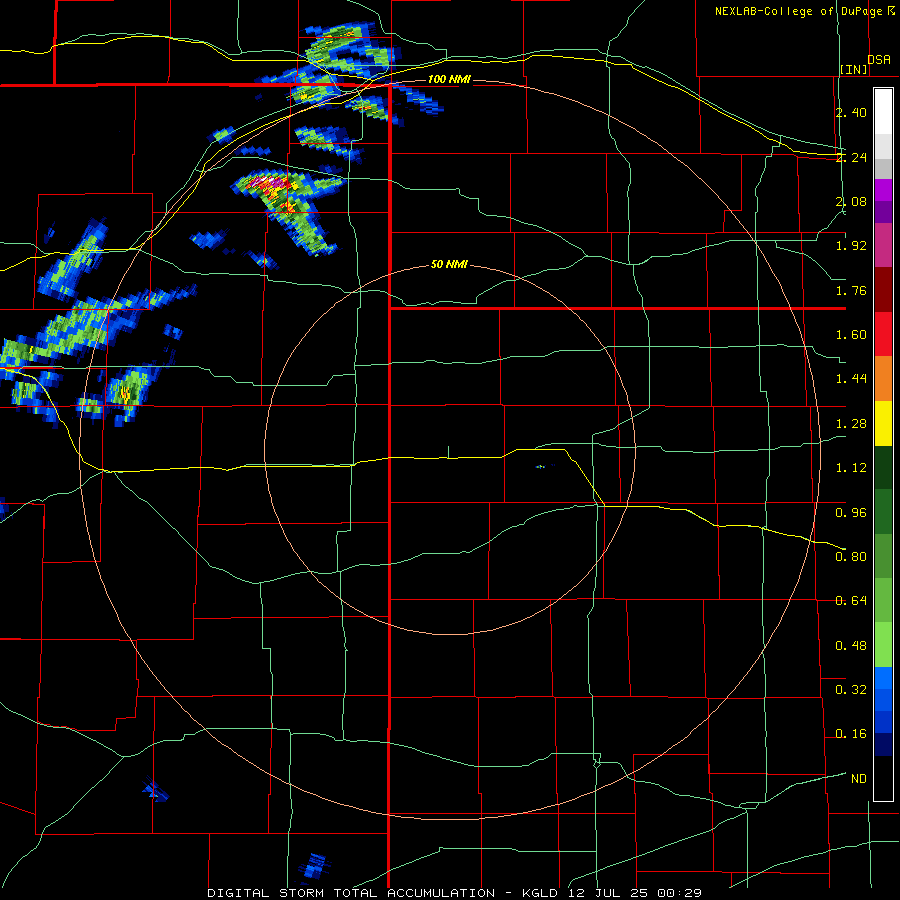Viewport: 900px width, 900px height.
Task: Click the 0.64 legend value
Action: [x=851, y=601]
